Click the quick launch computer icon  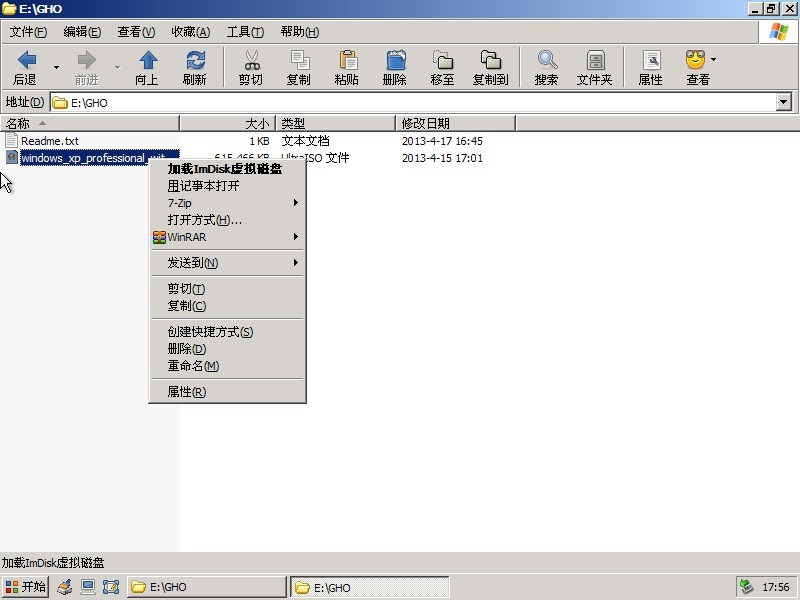[88, 587]
